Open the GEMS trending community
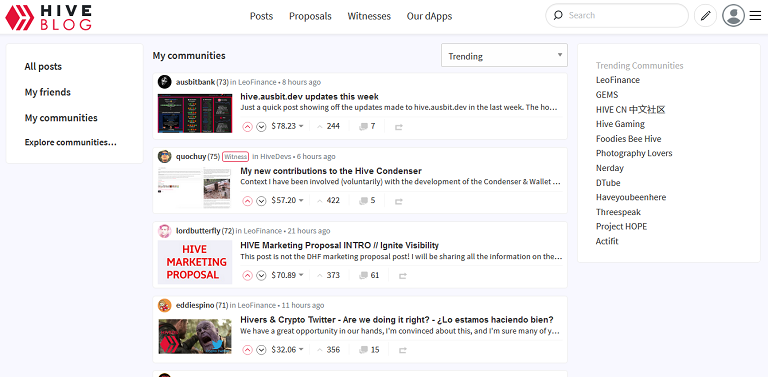The height and width of the screenshot is (377, 768). click(x=607, y=94)
